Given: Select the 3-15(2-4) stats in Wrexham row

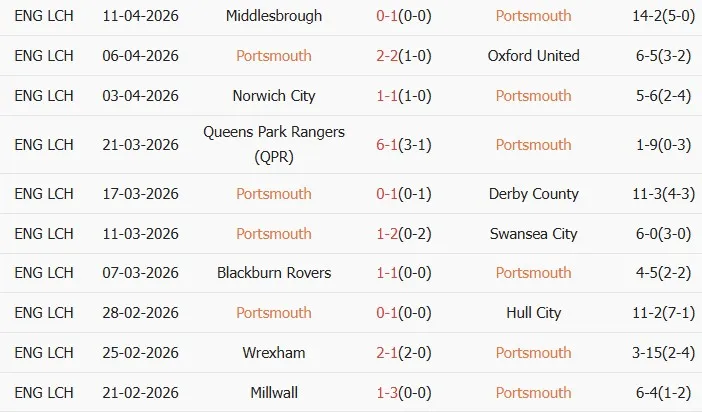Looking at the screenshot, I should point(657,353).
